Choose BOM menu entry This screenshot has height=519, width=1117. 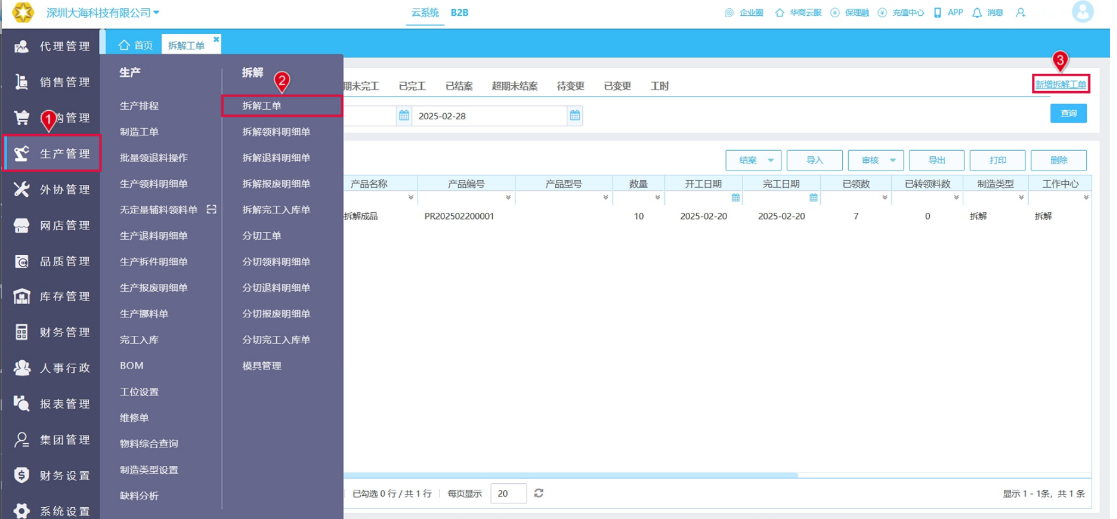coord(132,366)
